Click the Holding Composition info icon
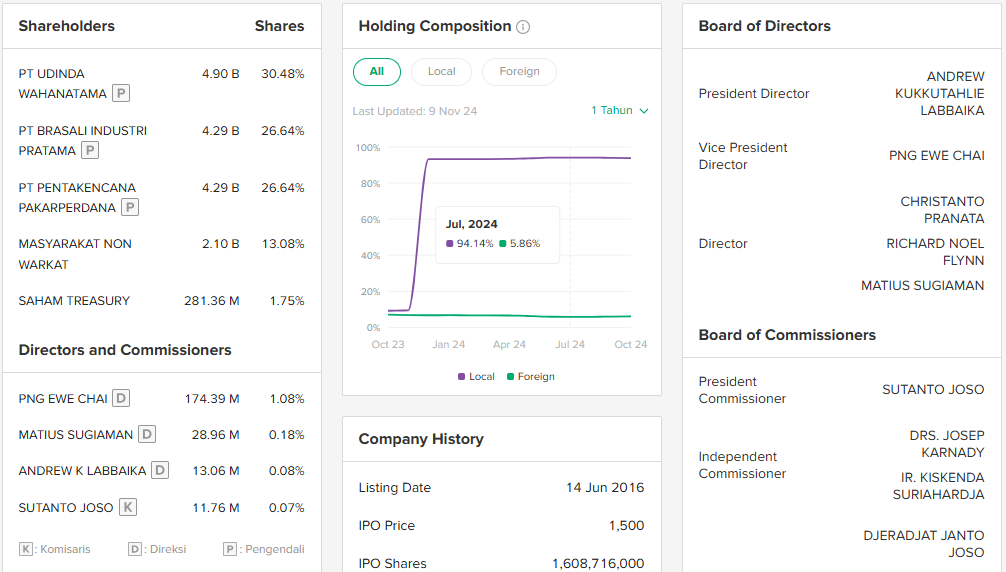 523,27
